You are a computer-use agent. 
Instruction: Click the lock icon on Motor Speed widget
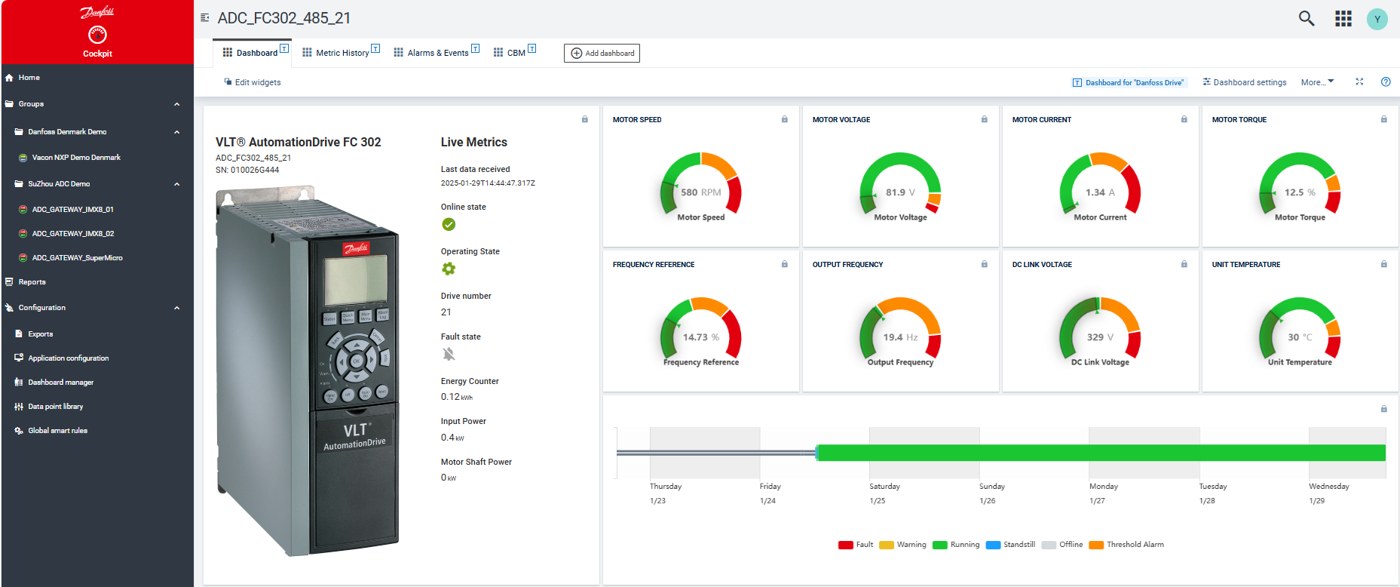pos(784,119)
